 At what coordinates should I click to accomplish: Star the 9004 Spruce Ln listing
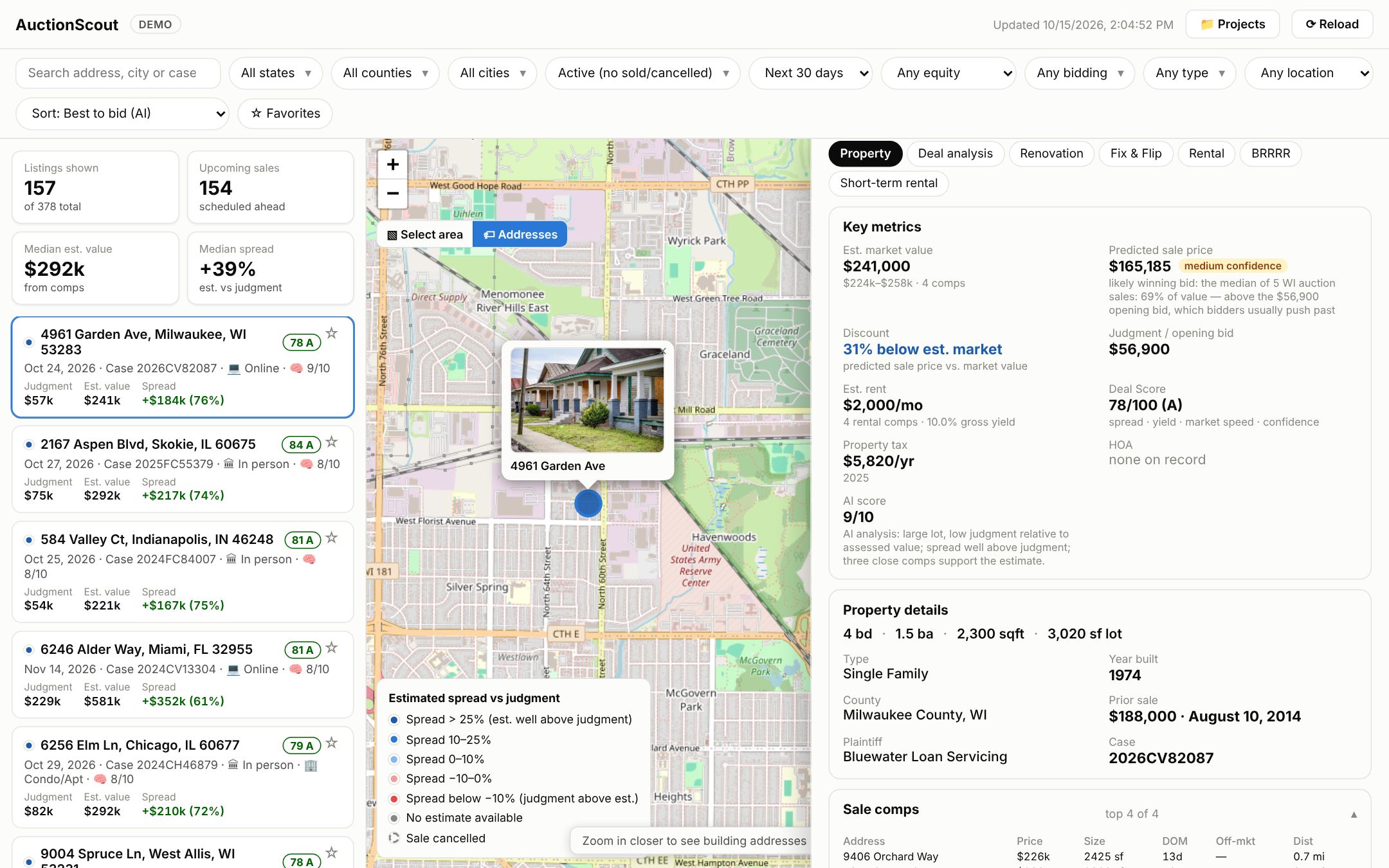(x=332, y=853)
